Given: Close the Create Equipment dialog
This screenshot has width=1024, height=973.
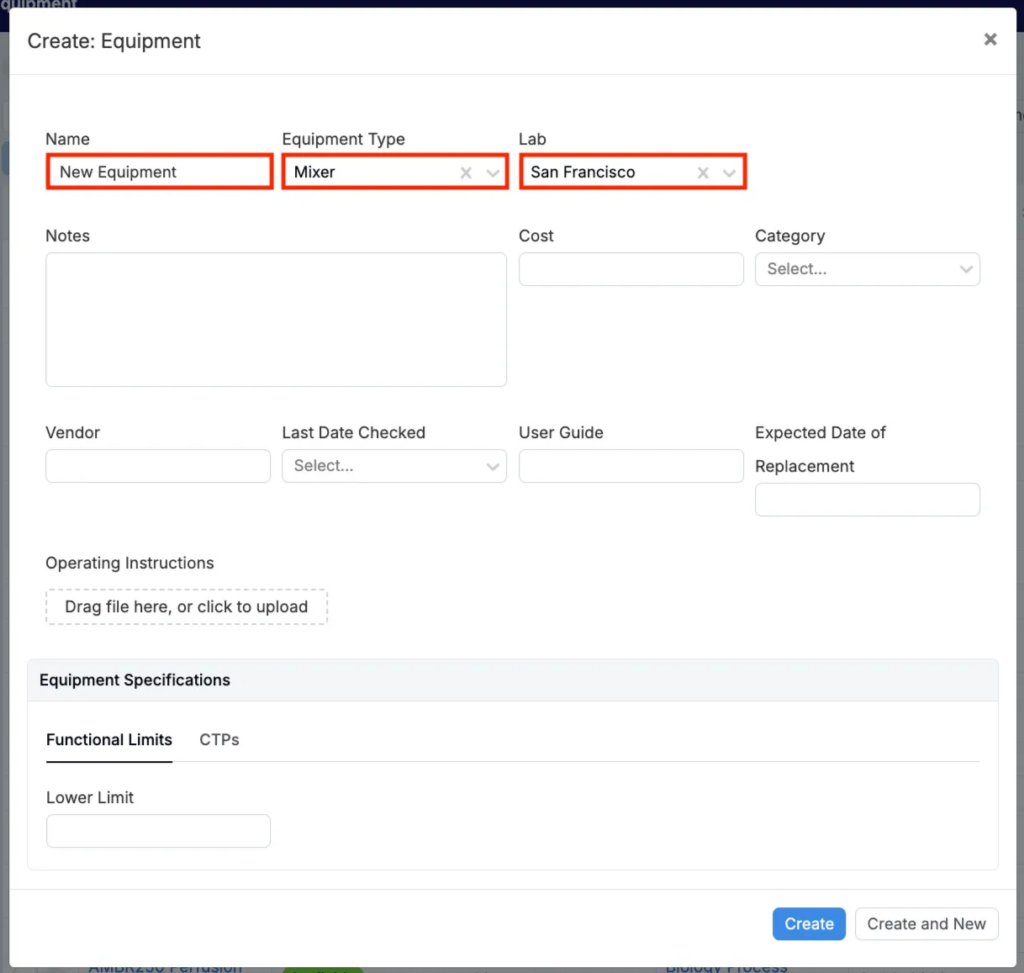Looking at the screenshot, I should tap(990, 40).
